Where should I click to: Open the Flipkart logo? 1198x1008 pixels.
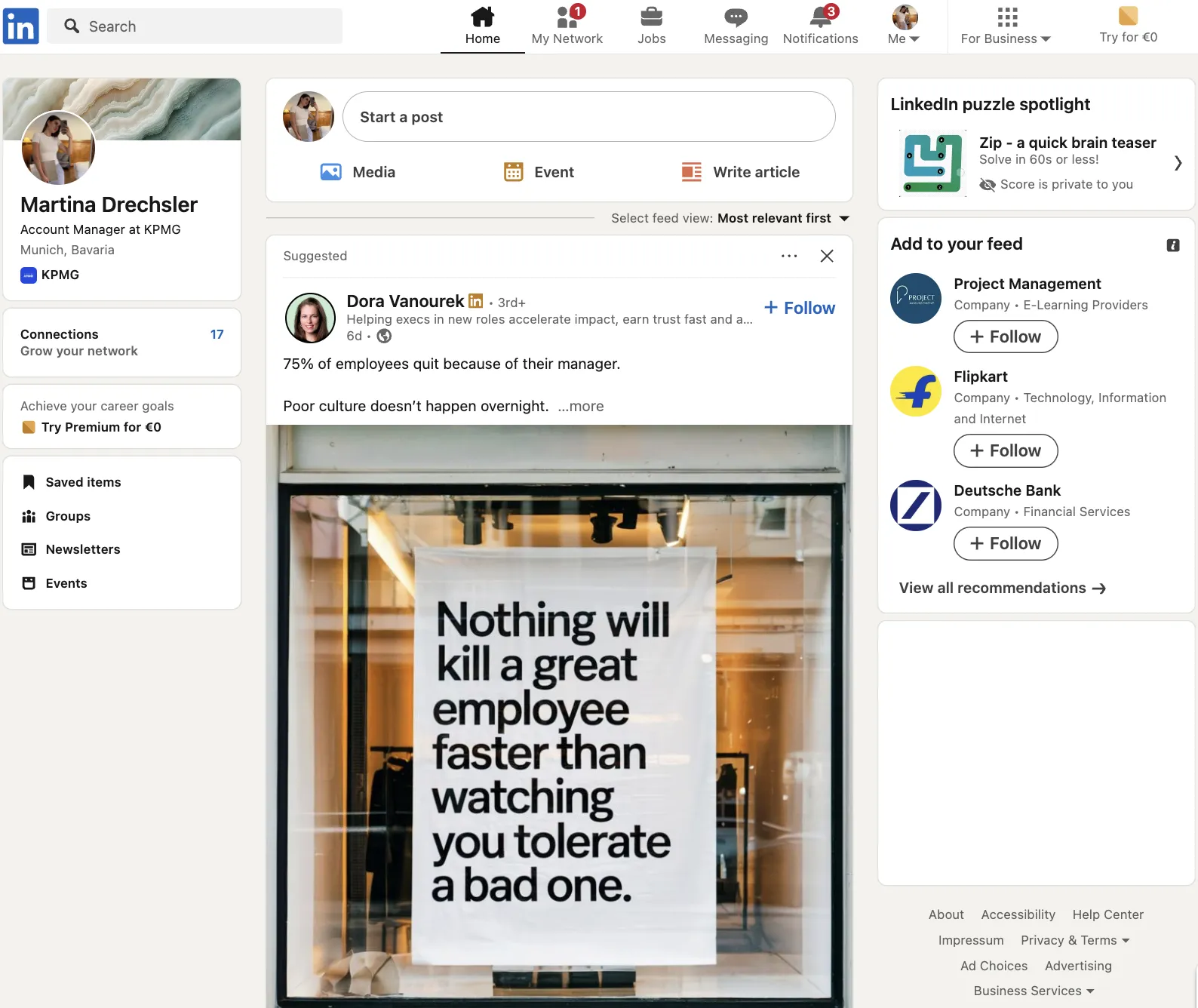[916, 392]
